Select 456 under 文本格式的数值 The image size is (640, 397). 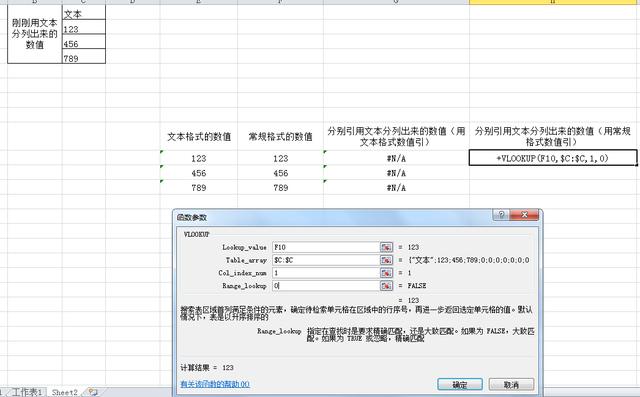pos(199,173)
